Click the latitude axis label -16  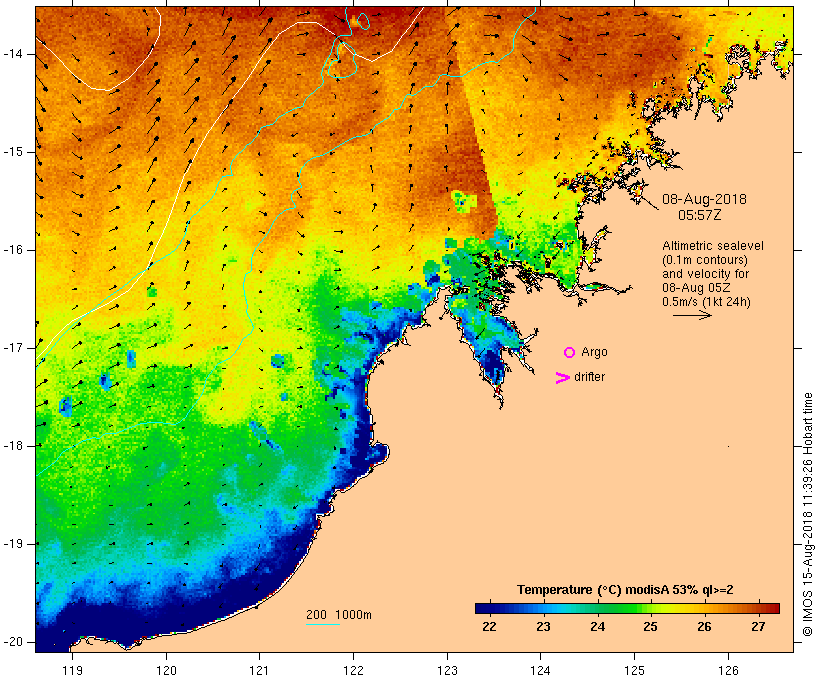[x=13, y=250]
